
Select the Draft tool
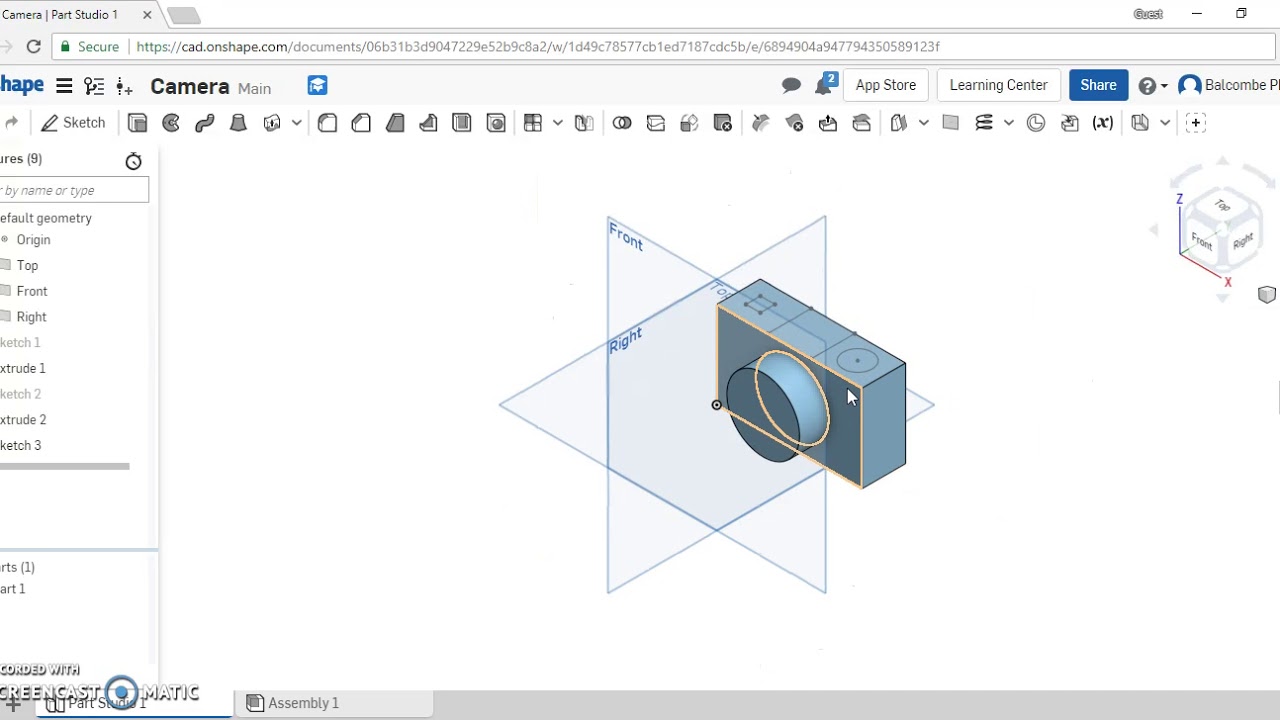(x=395, y=123)
